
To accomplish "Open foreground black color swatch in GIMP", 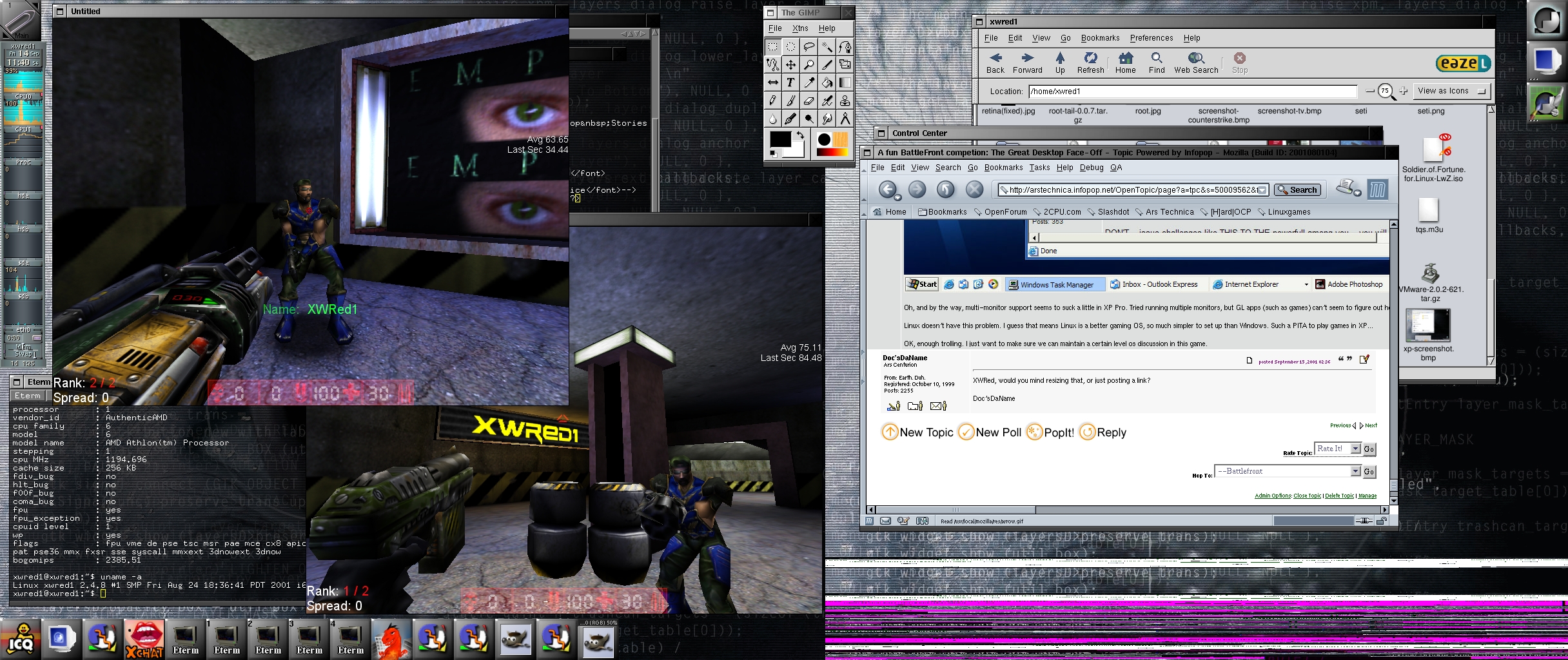I will coord(780,139).
